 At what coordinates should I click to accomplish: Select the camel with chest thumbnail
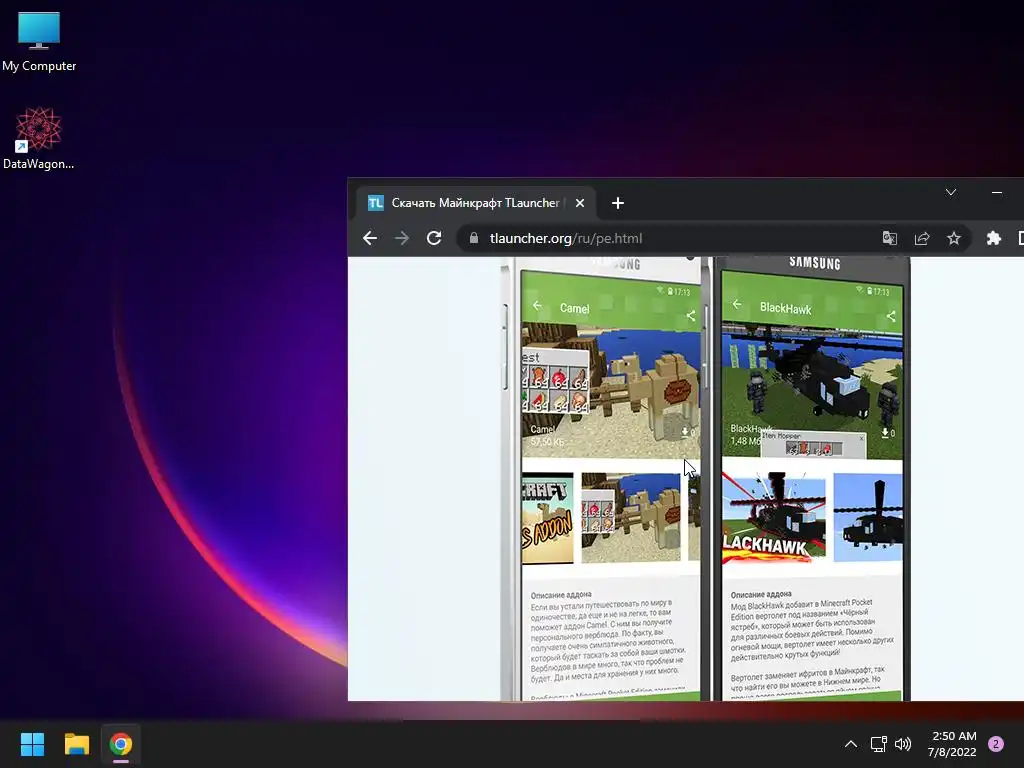click(x=631, y=518)
